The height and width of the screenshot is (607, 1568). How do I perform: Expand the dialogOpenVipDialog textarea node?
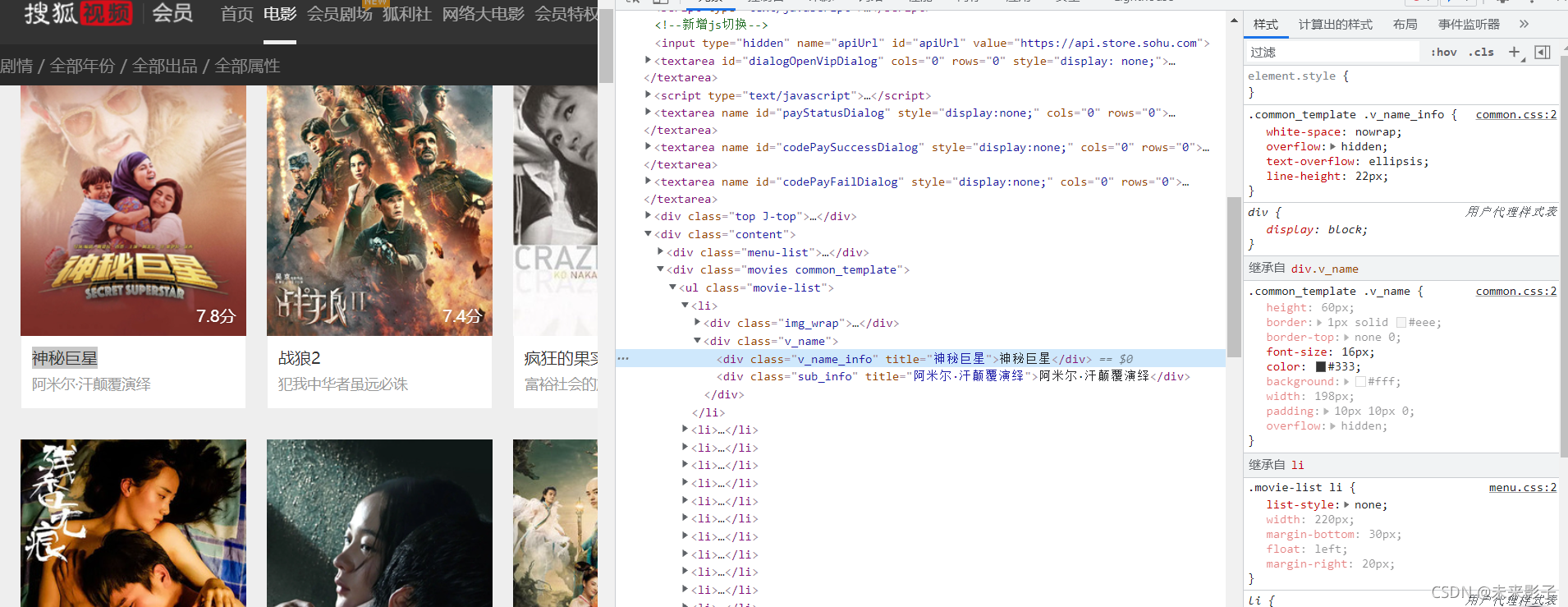(x=649, y=60)
